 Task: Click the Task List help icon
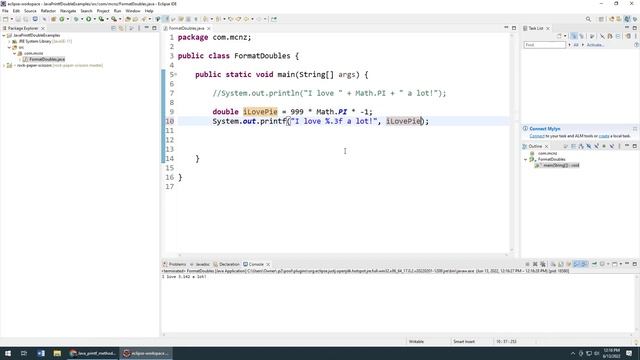pyautogui.click(x=636, y=45)
